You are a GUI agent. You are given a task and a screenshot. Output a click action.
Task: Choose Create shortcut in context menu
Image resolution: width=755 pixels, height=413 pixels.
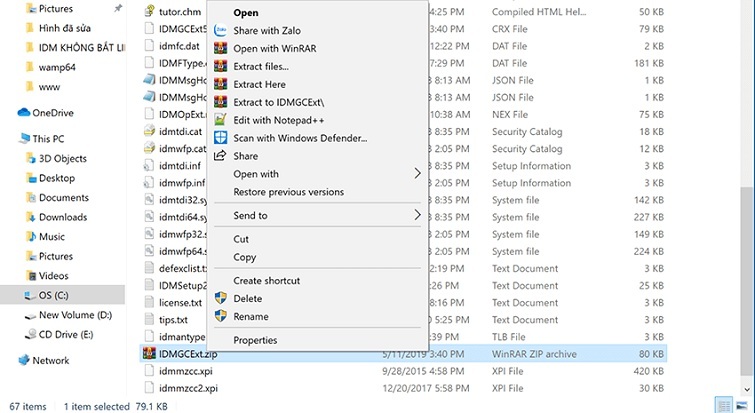click(266, 281)
